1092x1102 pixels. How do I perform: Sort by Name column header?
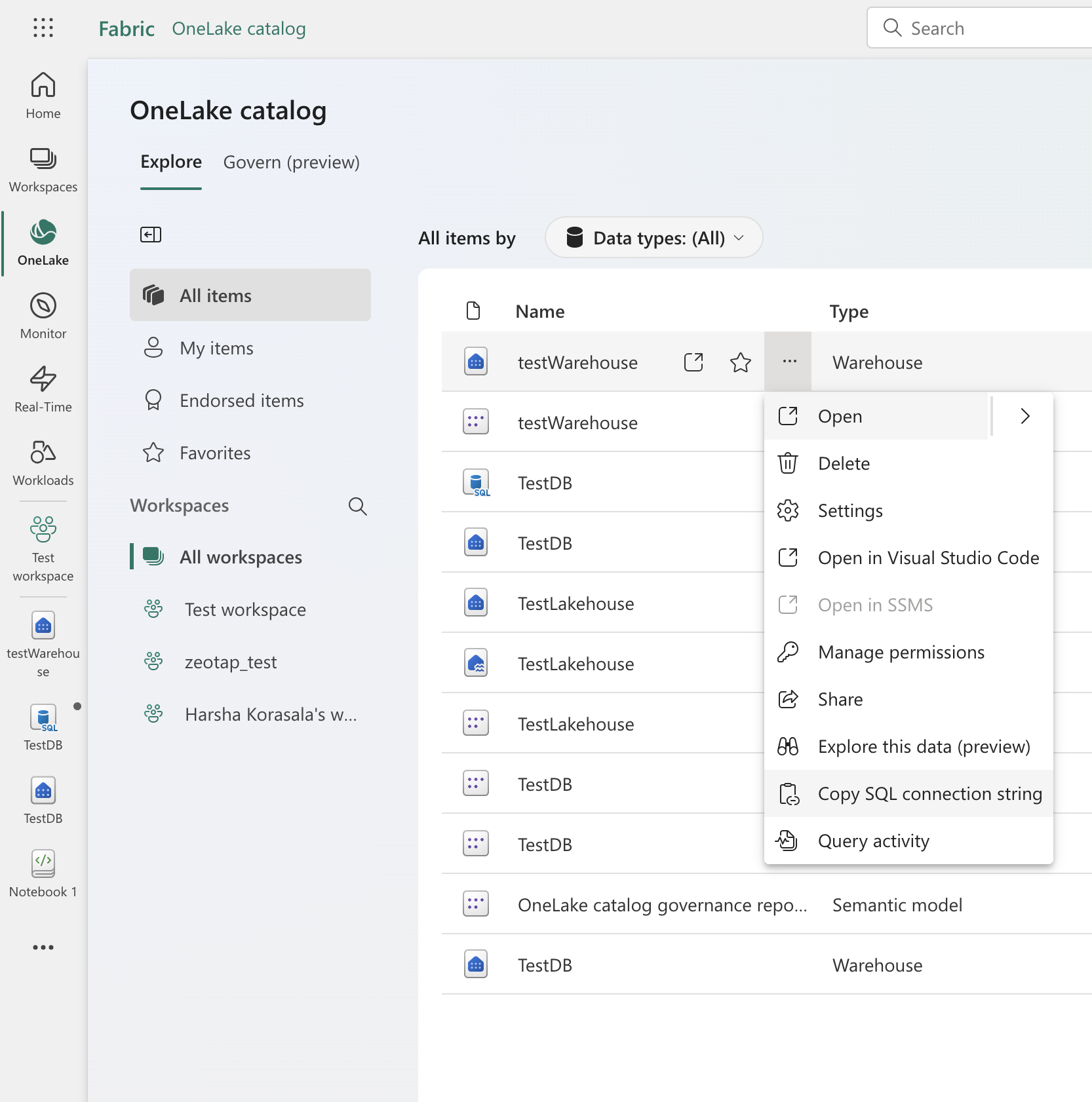coord(539,311)
